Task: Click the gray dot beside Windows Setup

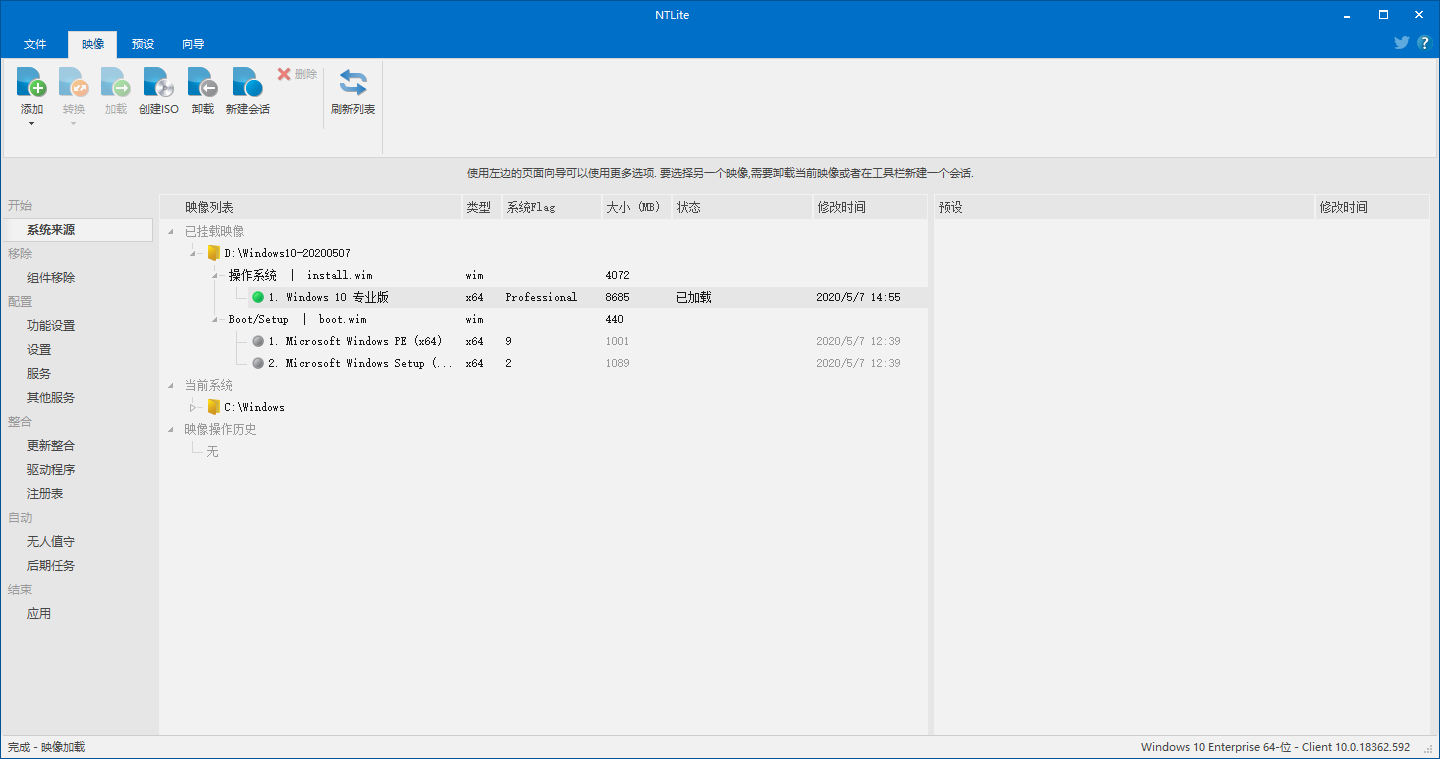Action: pyautogui.click(x=258, y=363)
